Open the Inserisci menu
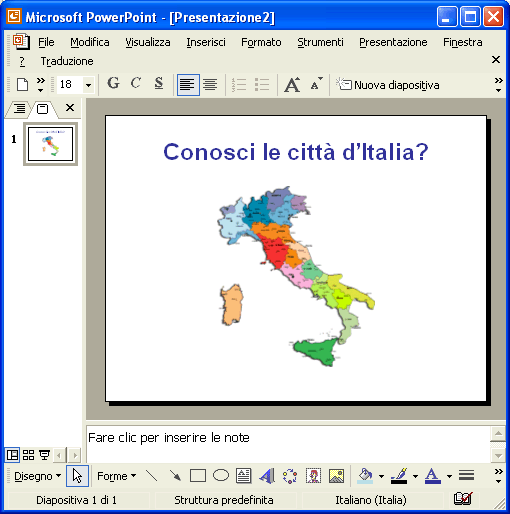This screenshot has width=510, height=514. (x=206, y=42)
